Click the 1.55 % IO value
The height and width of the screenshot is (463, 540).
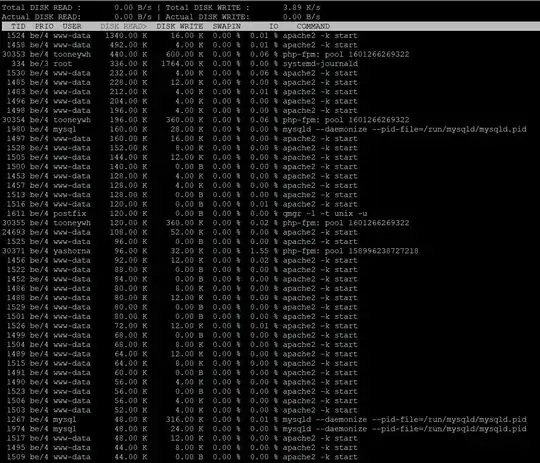(x=264, y=251)
